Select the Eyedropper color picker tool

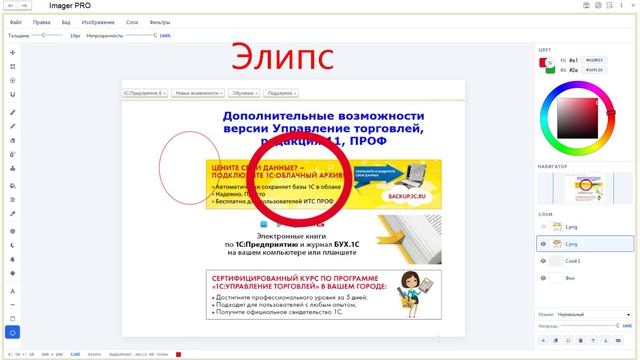13,213
